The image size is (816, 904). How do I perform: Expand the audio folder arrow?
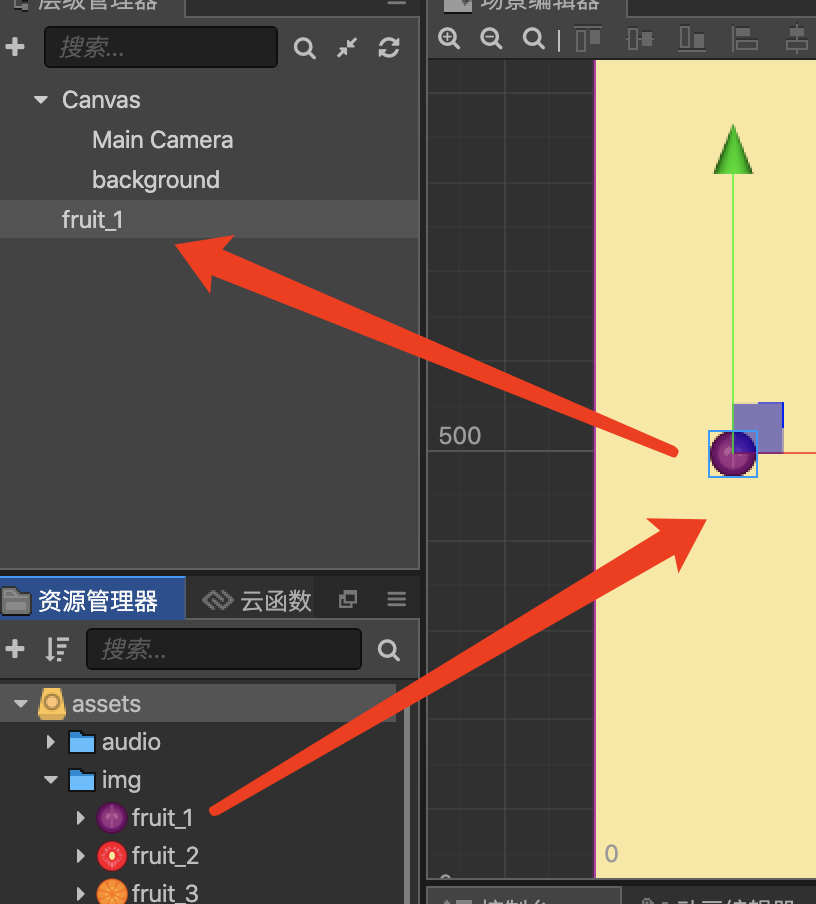point(51,741)
